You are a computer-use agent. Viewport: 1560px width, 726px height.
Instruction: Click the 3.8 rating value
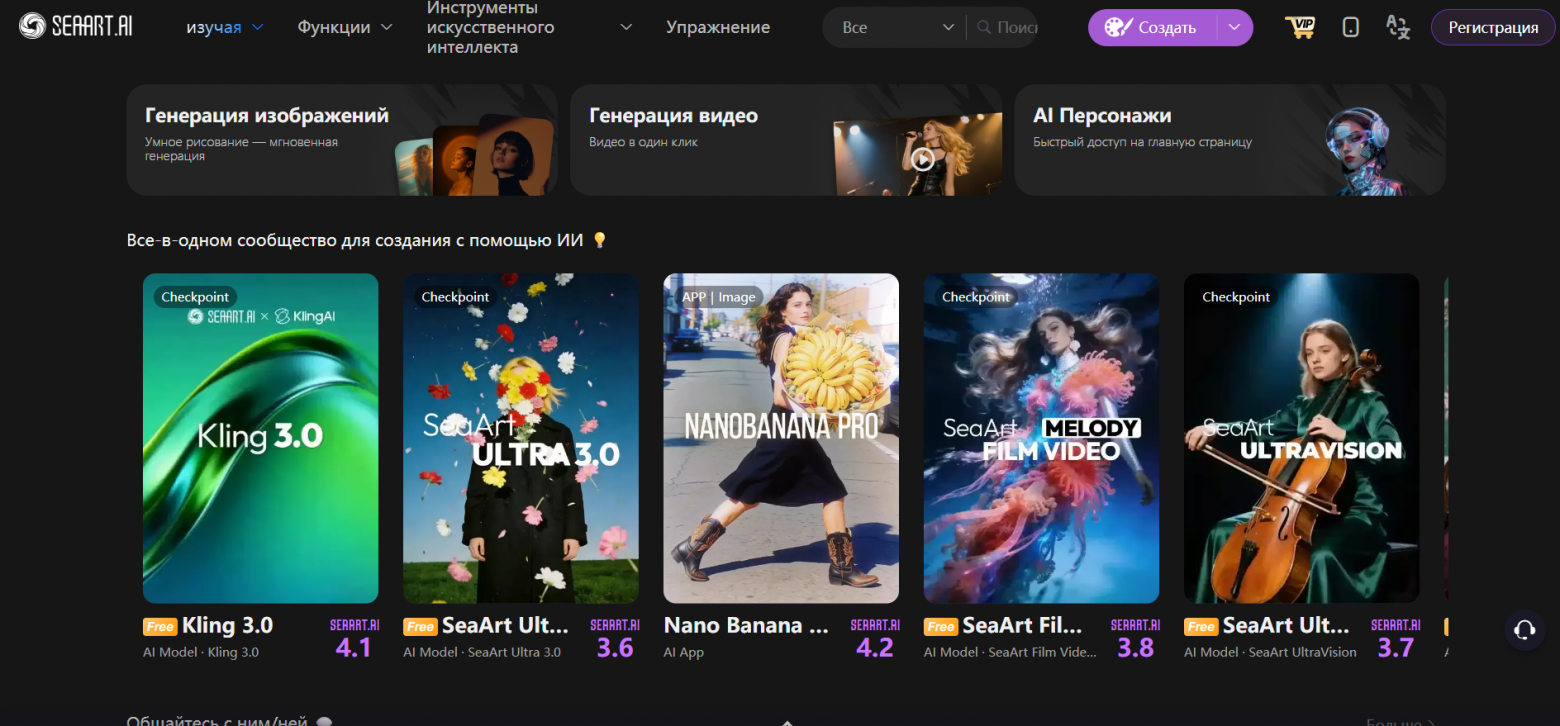pos(1136,647)
